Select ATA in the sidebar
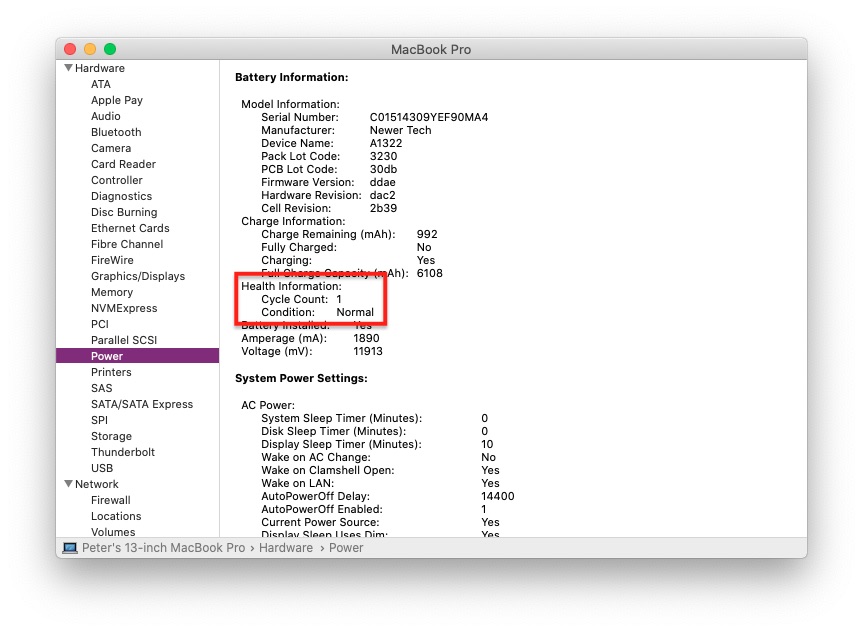This screenshot has height=632, width=863. (101, 84)
